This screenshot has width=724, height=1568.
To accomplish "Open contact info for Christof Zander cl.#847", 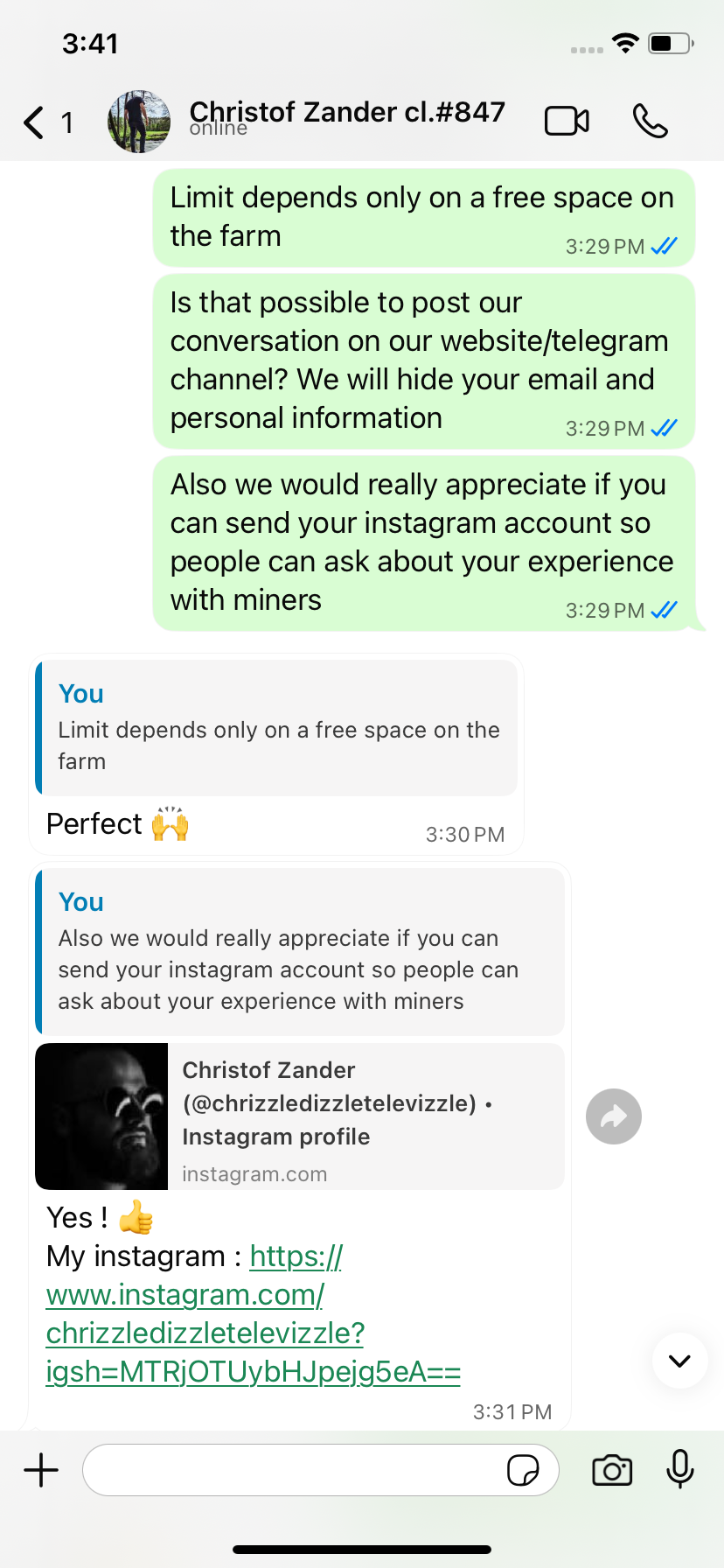I will [347, 114].
